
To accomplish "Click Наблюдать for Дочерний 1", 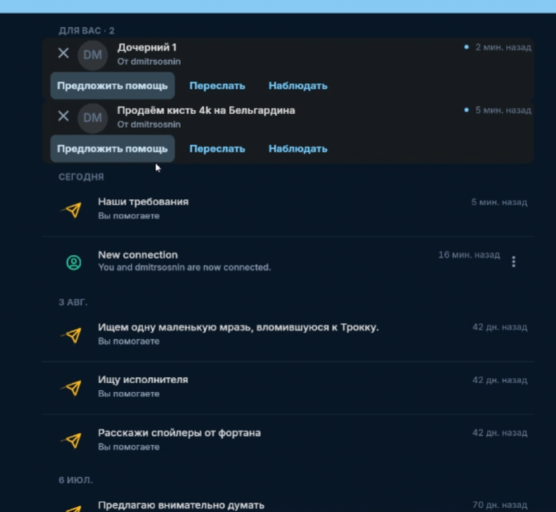I will (x=298, y=86).
